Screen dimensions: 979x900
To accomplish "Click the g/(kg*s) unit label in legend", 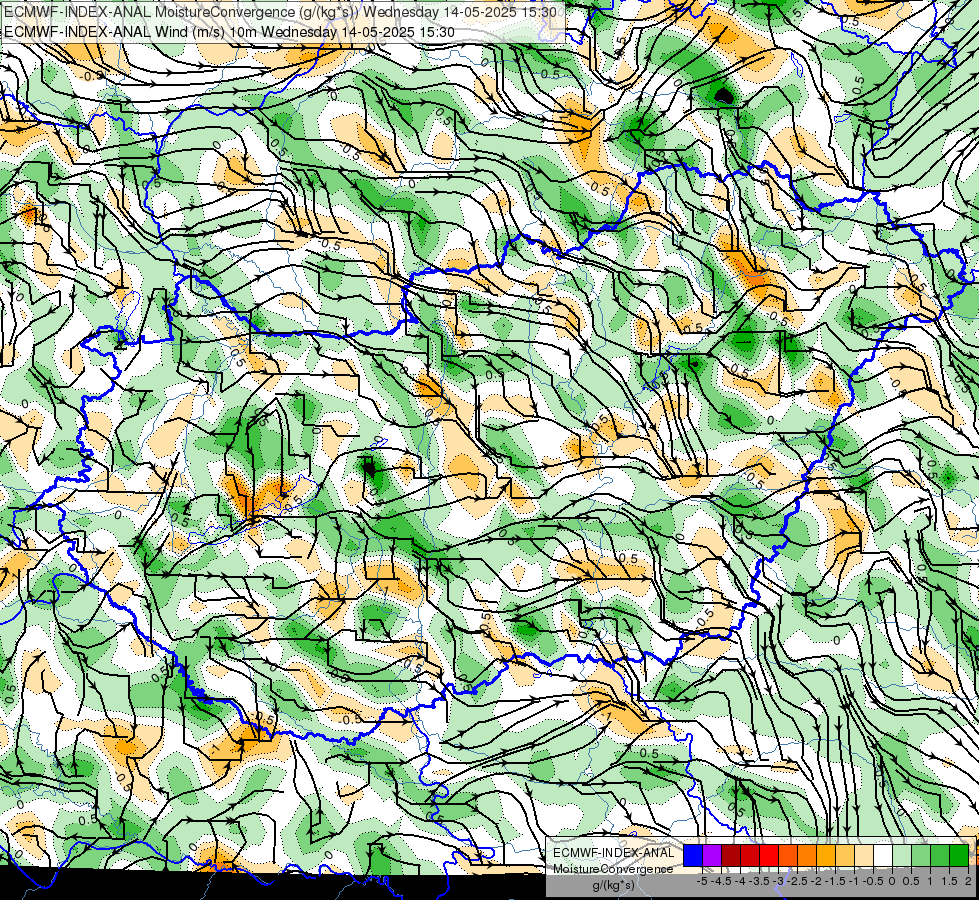I will click(613, 885).
